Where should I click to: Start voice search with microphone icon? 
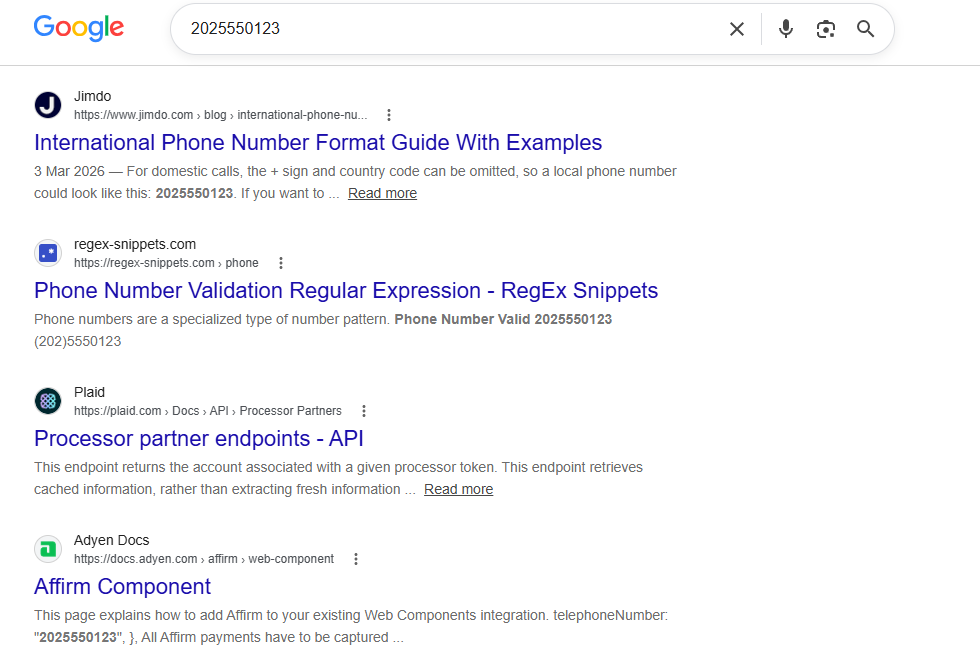(786, 29)
